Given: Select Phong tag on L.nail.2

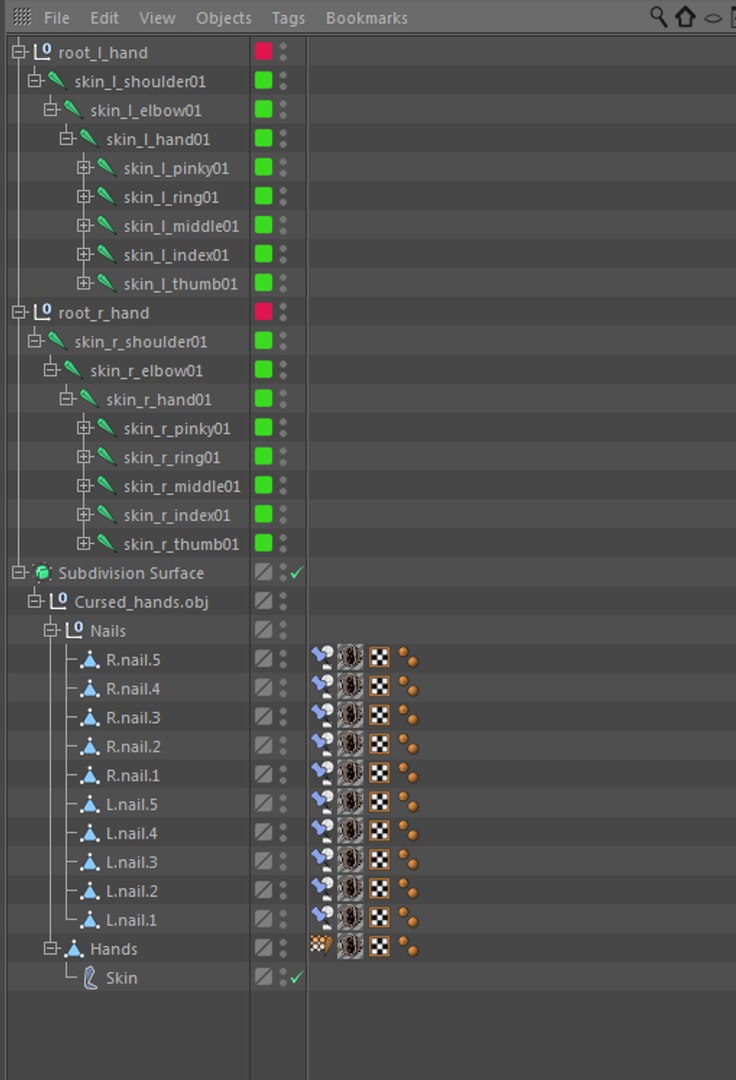Looking at the screenshot, I should [x=322, y=889].
